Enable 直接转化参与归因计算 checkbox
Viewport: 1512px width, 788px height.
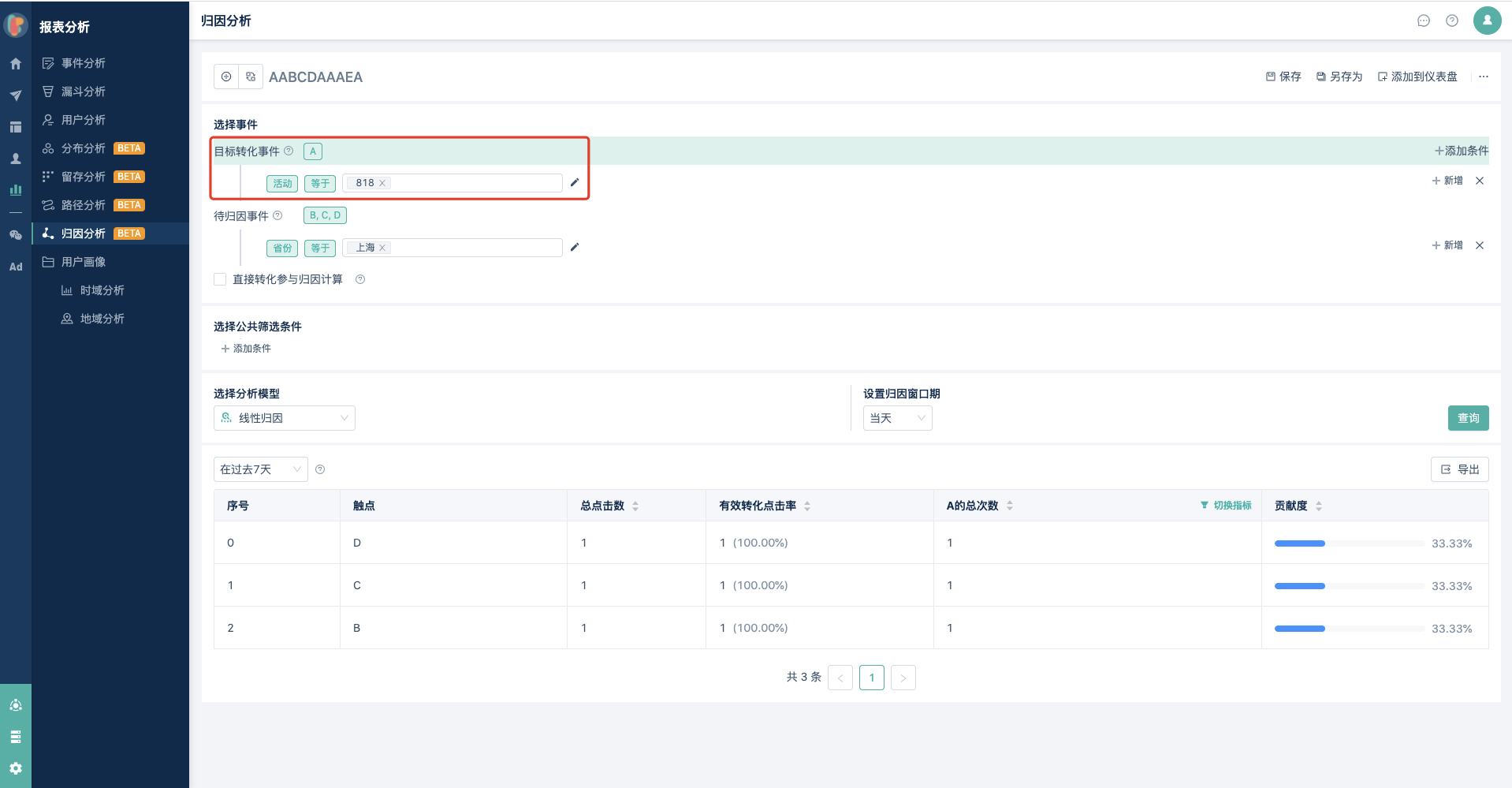(x=220, y=279)
